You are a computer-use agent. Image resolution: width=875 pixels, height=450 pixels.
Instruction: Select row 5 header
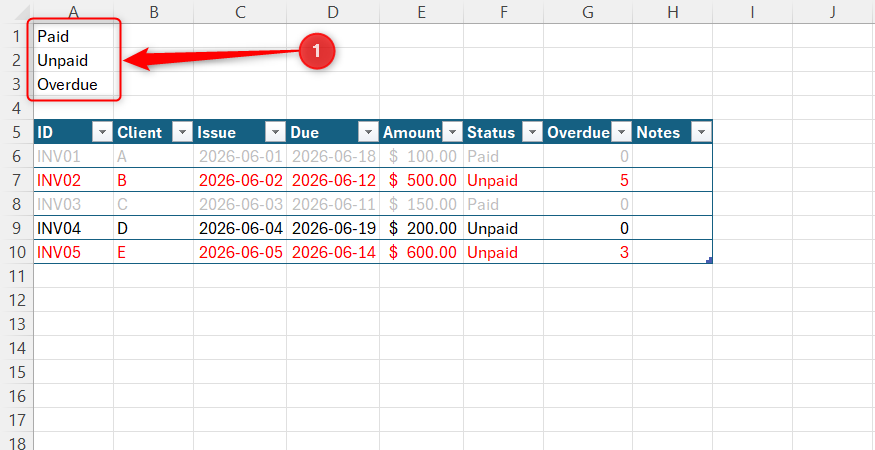pyautogui.click(x=16, y=132)
